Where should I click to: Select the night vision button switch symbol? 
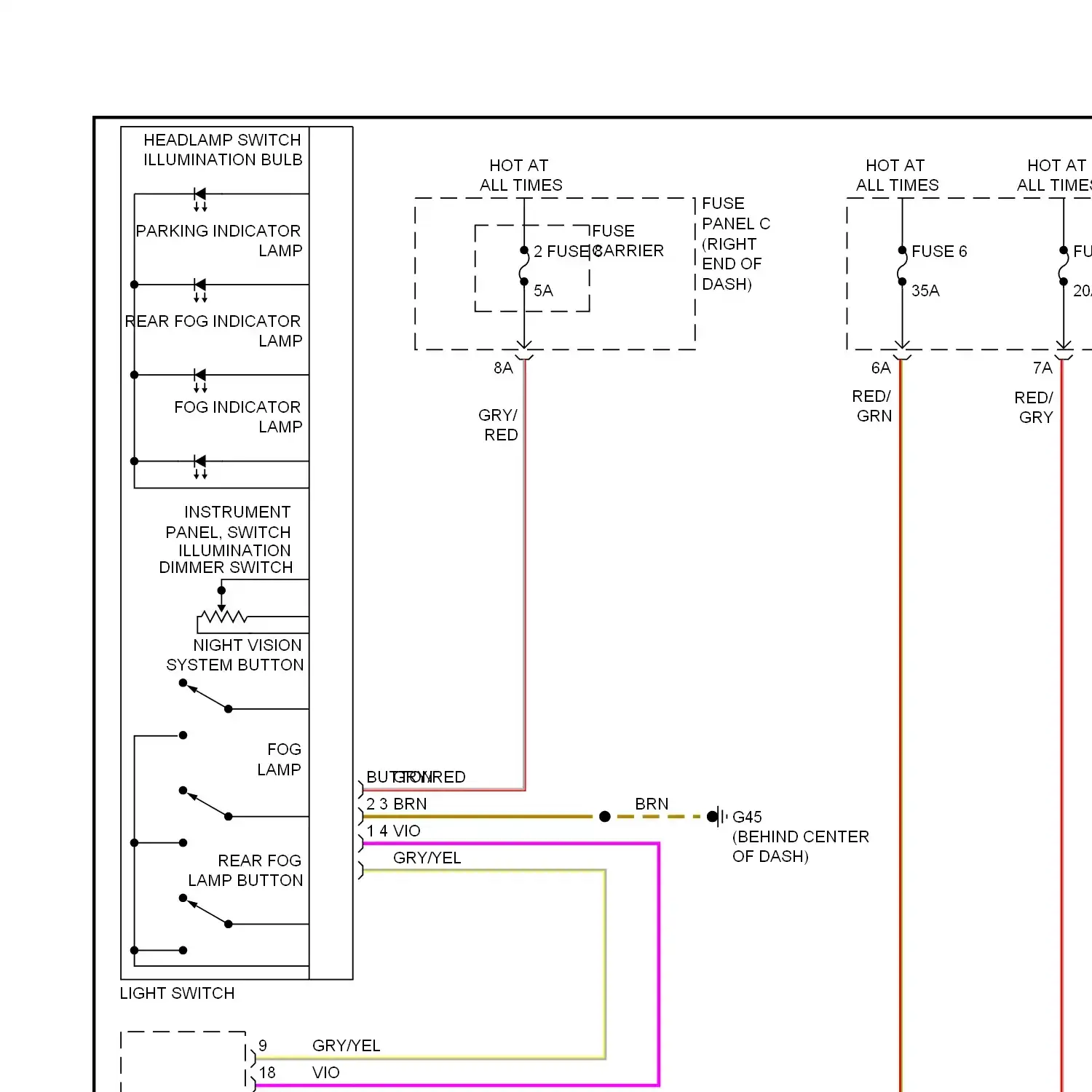coord(206,696)
